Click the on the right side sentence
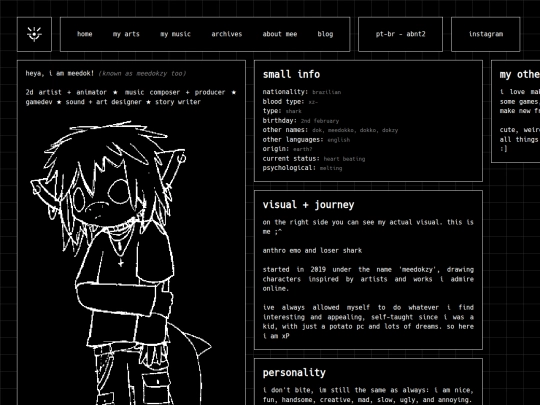540x405 pixels. (x=368, y=227)
